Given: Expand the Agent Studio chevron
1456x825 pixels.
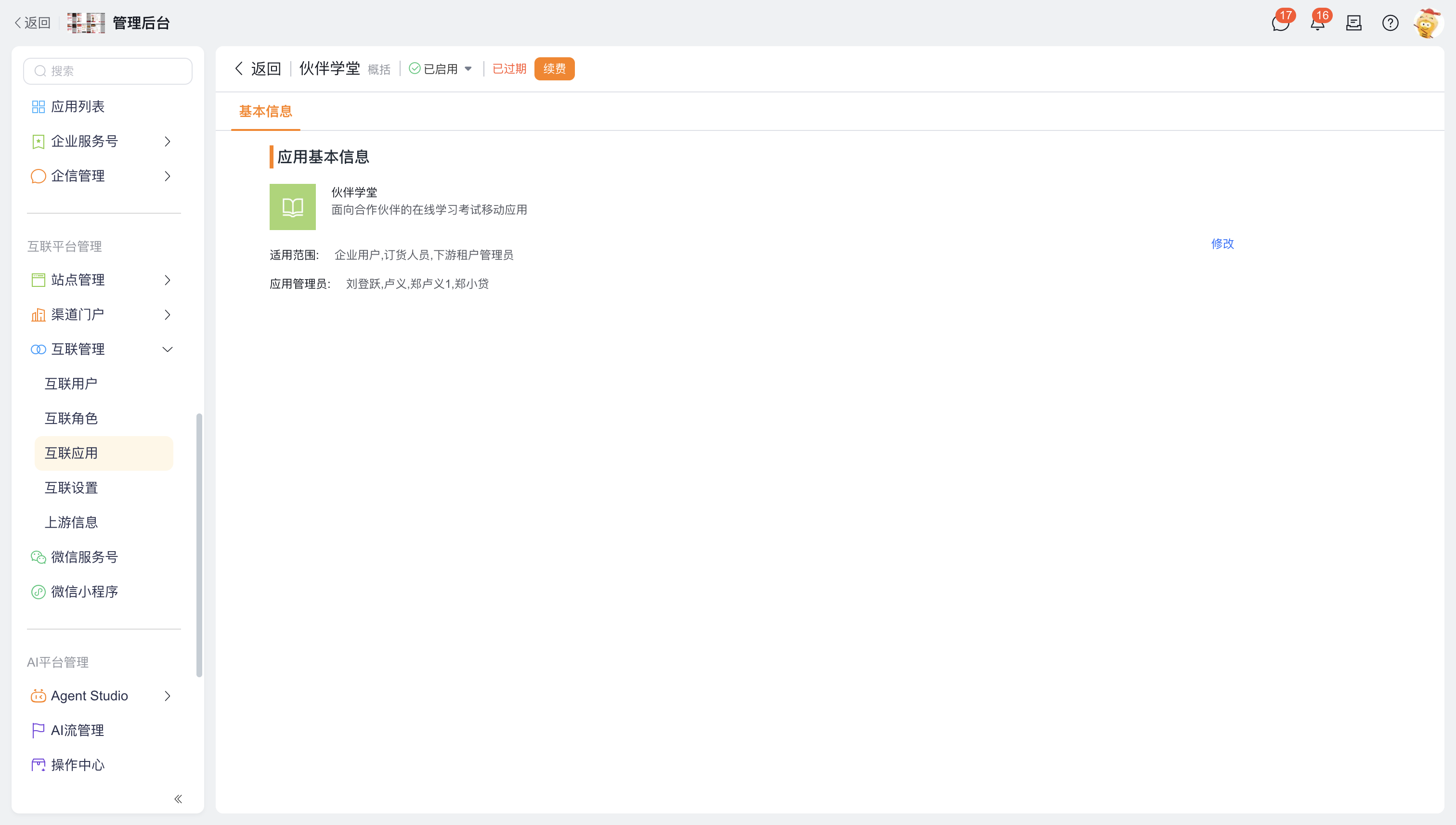Looking at the screenshot, I should click(167, 696).
